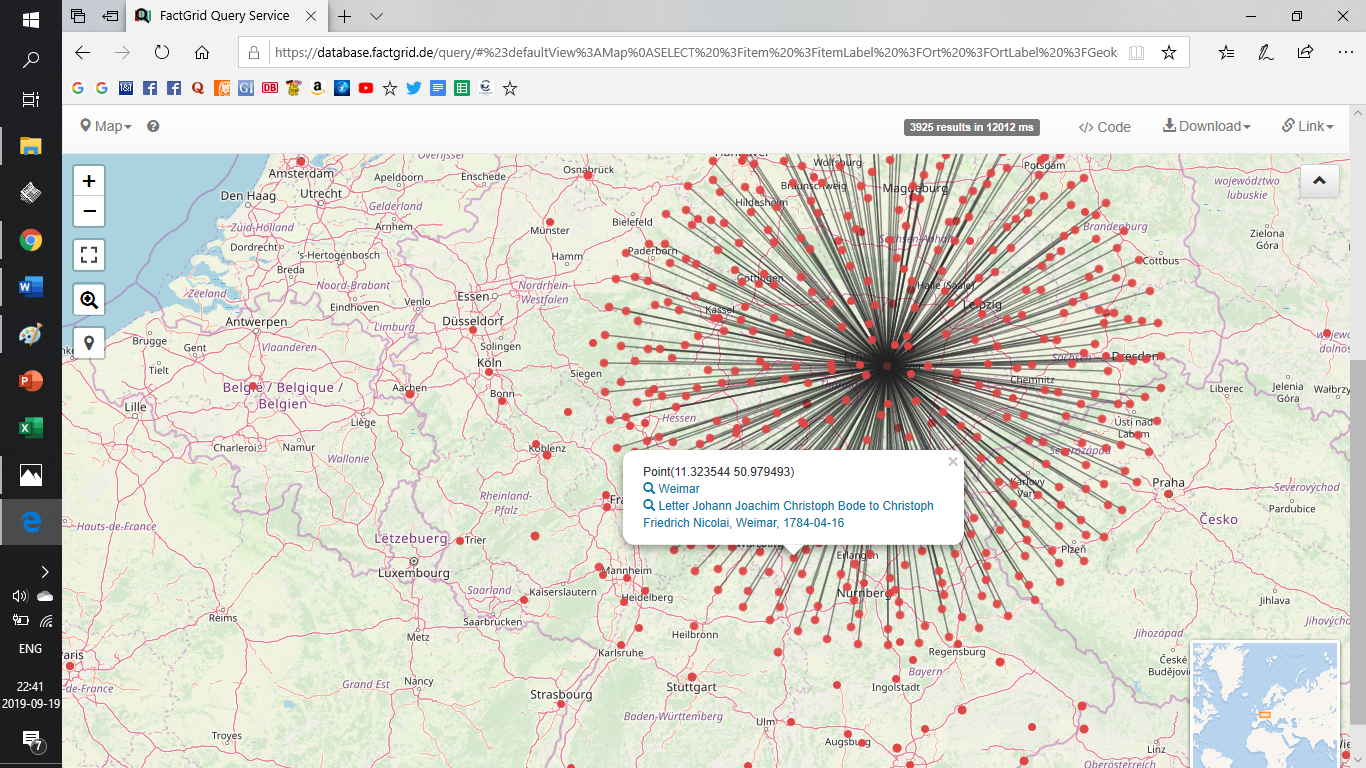Toggle fullscreen map view icon
This screenshot has height=768, width=1366.
pyautogui.click(x=89, y=255)
